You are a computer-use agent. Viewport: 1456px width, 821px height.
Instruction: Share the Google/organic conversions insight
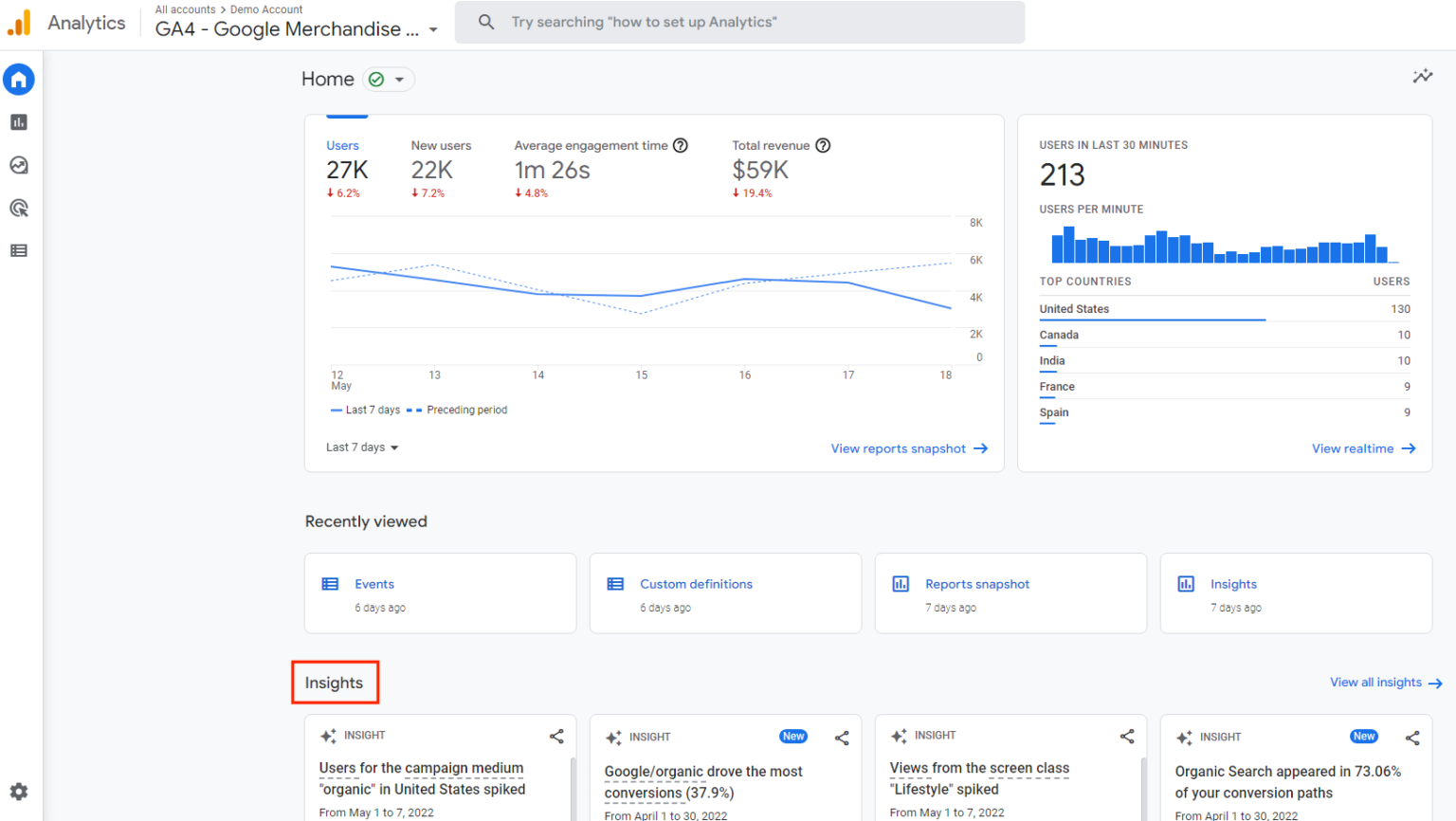pyautogui.click(x=842, y=738)
